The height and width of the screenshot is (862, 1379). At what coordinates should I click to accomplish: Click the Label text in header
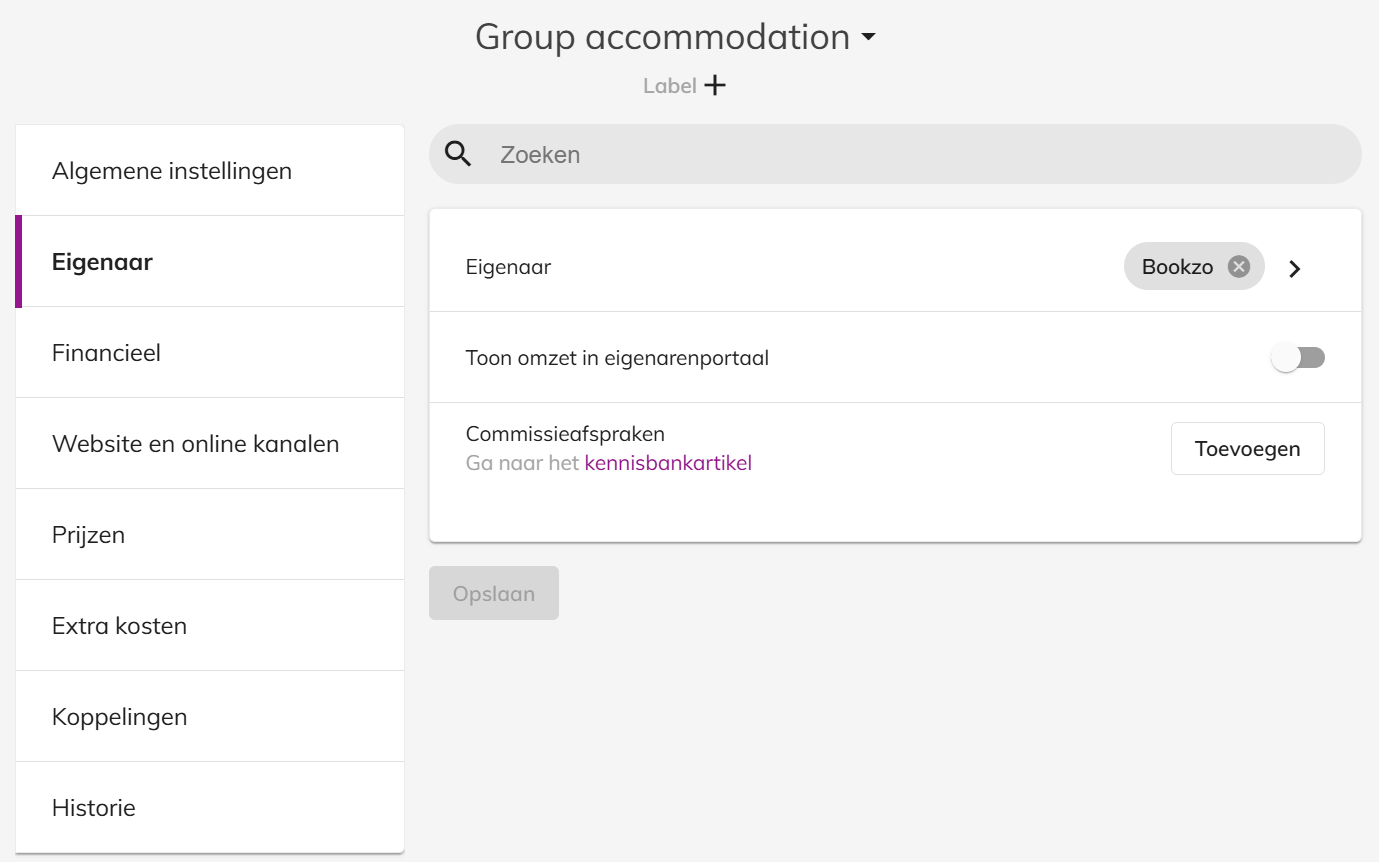(x=669, y=86)
